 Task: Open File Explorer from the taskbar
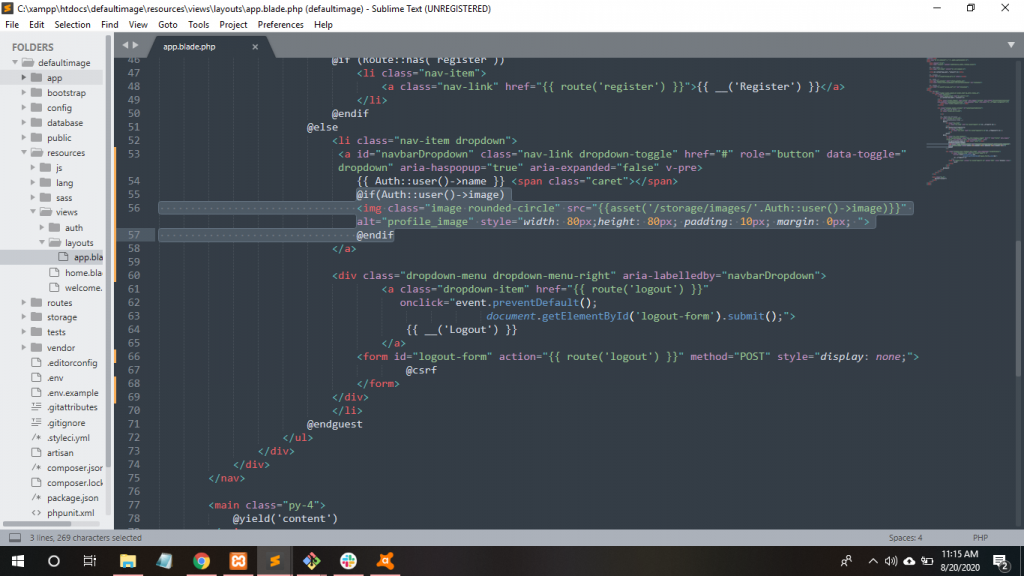[127, 561]
